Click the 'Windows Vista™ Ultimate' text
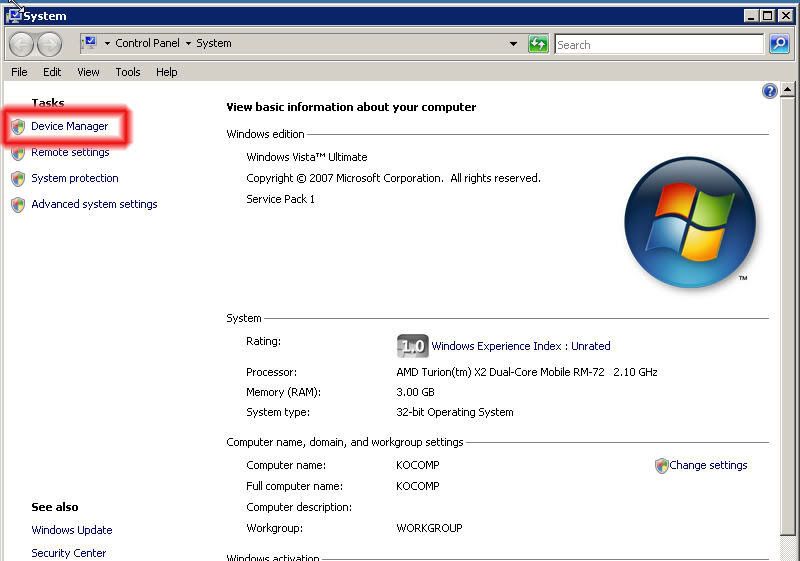 coord(307,157)
